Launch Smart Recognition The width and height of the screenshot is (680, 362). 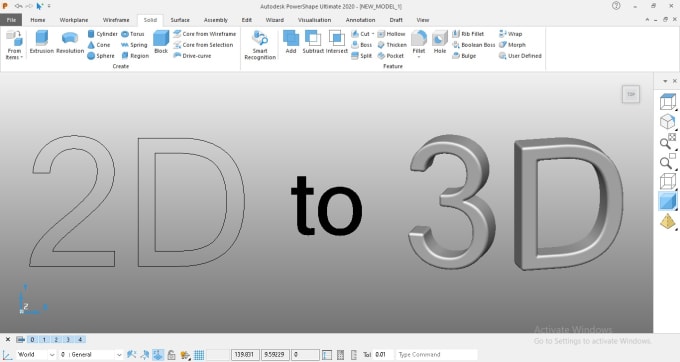pyautogui.click(x=260, y=45)
